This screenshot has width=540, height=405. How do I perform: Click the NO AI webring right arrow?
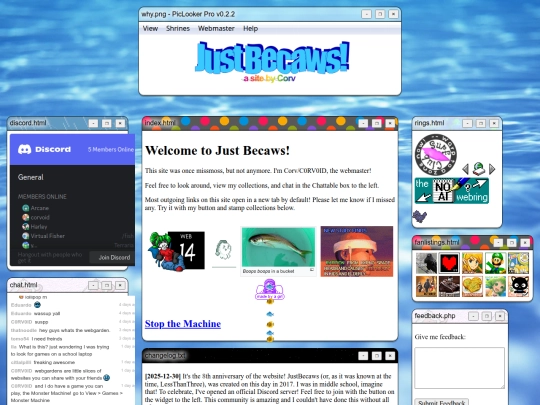coord(479,184)
